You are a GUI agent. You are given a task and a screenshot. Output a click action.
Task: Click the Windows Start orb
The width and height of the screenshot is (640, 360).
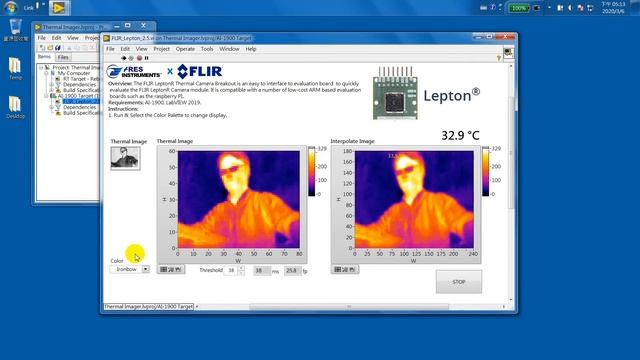click(10, 7)
